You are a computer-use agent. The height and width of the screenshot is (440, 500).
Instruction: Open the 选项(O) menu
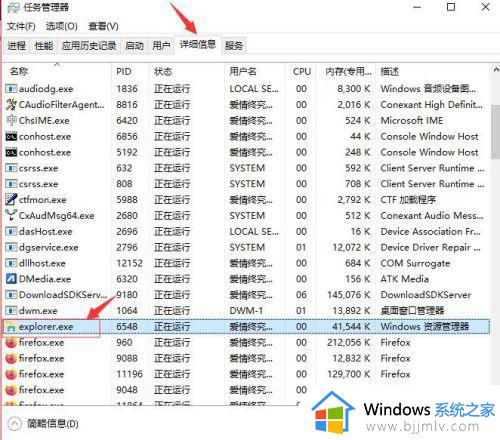click(62, 26)
